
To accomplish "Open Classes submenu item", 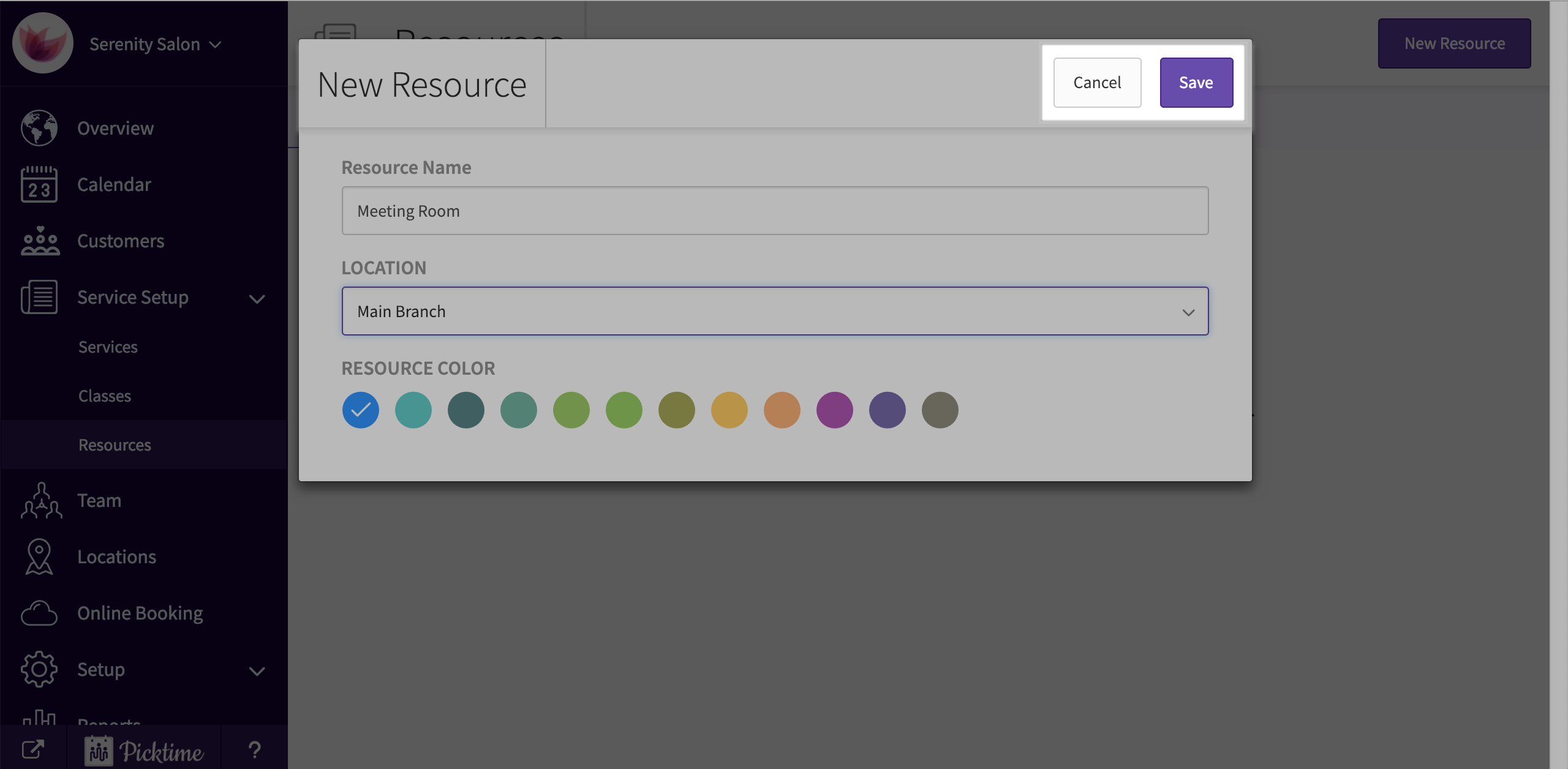I will [105, 396].
